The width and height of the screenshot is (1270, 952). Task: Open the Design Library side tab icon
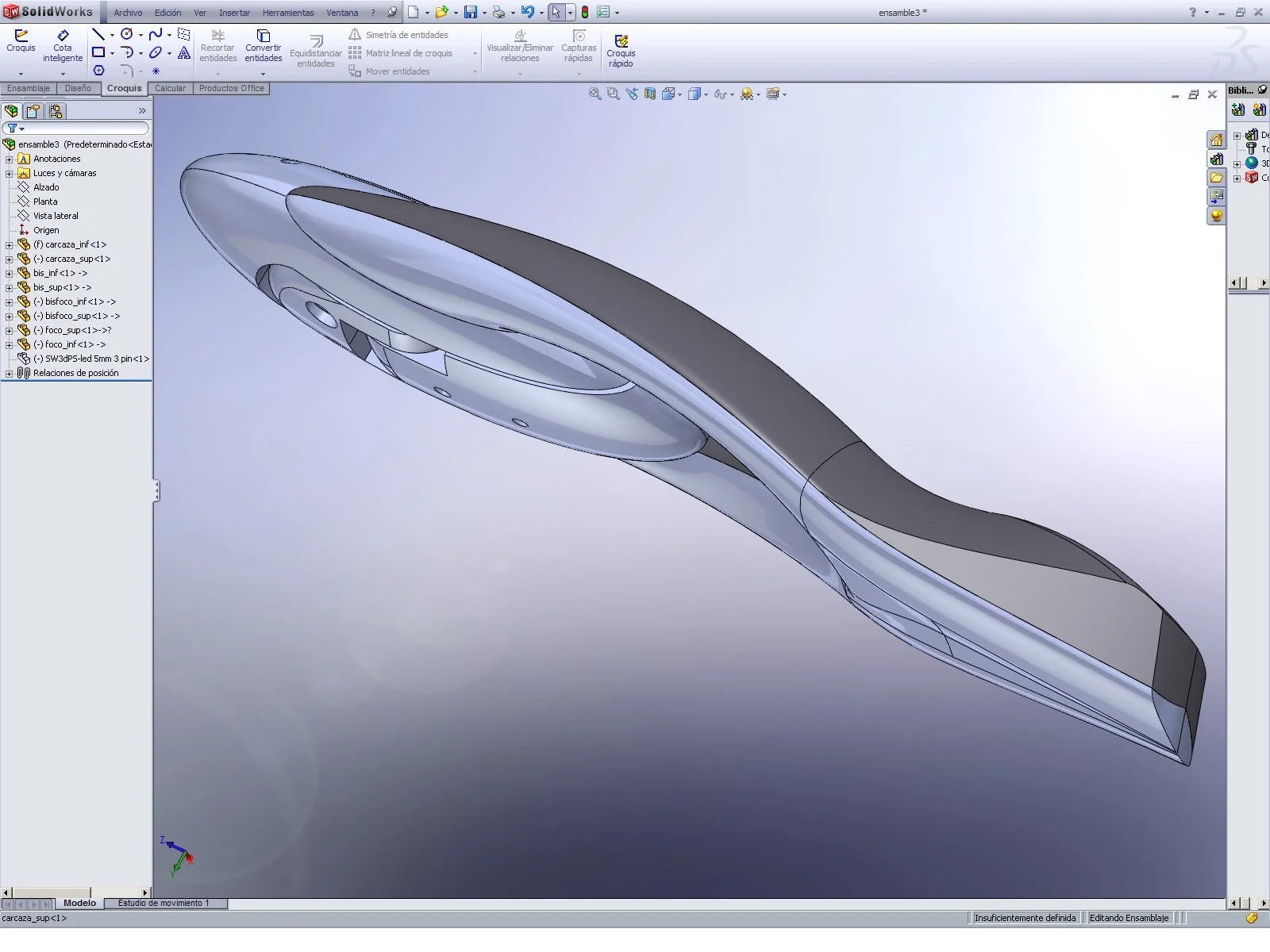pos(1216,159)
